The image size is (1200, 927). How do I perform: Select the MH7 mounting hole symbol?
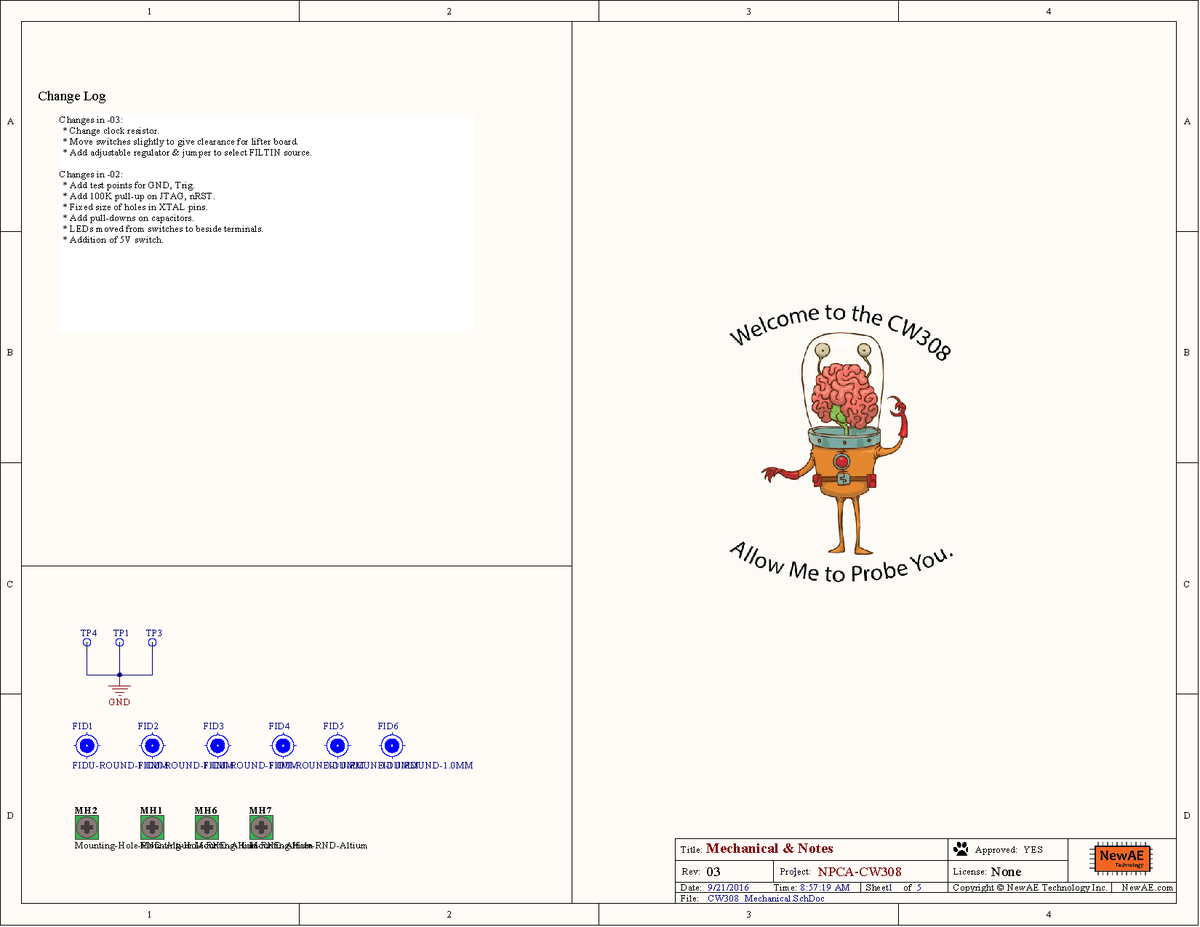260,827
